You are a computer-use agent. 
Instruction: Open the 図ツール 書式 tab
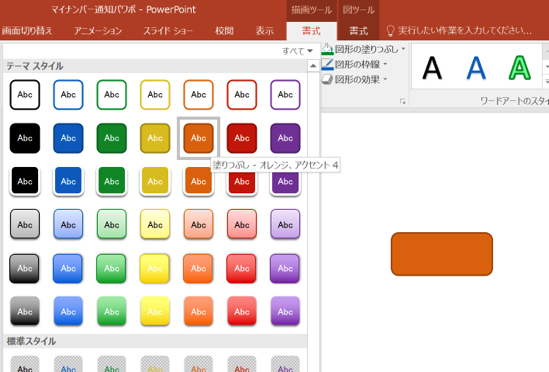[359, 31]
